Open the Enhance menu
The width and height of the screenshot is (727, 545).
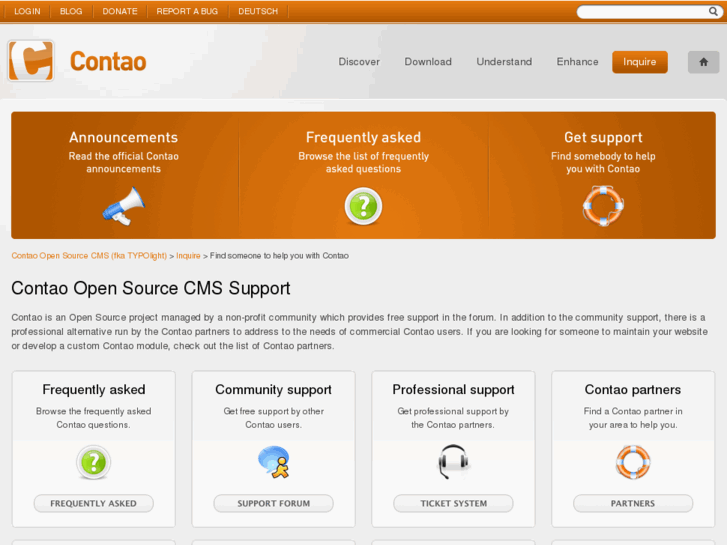pyautogui.click(x=577, y=62)
